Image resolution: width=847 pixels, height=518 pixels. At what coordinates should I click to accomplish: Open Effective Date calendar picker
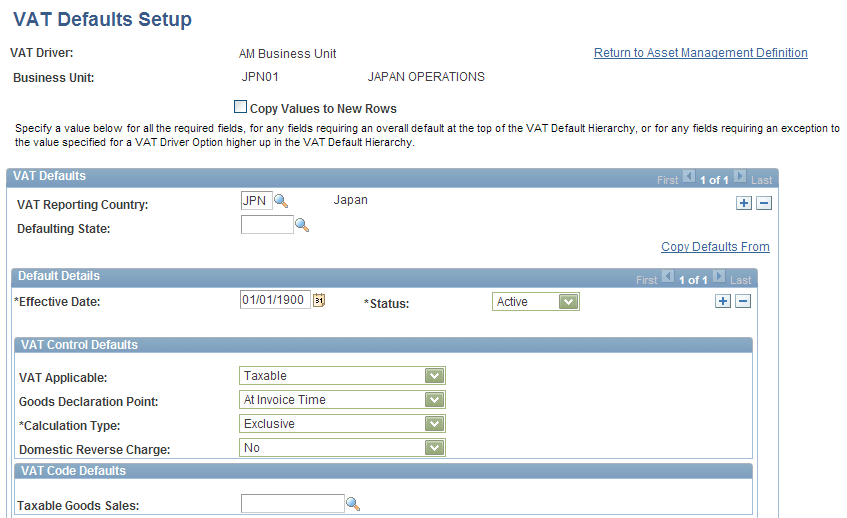pyautogui.click(x=319, y=300)
